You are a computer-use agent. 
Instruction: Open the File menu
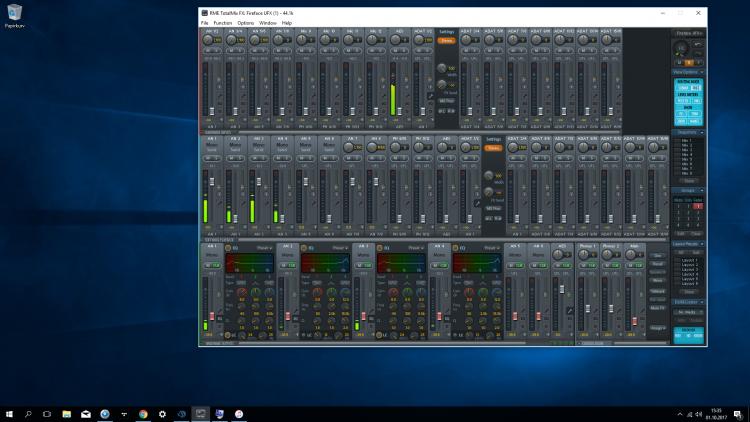204,23
